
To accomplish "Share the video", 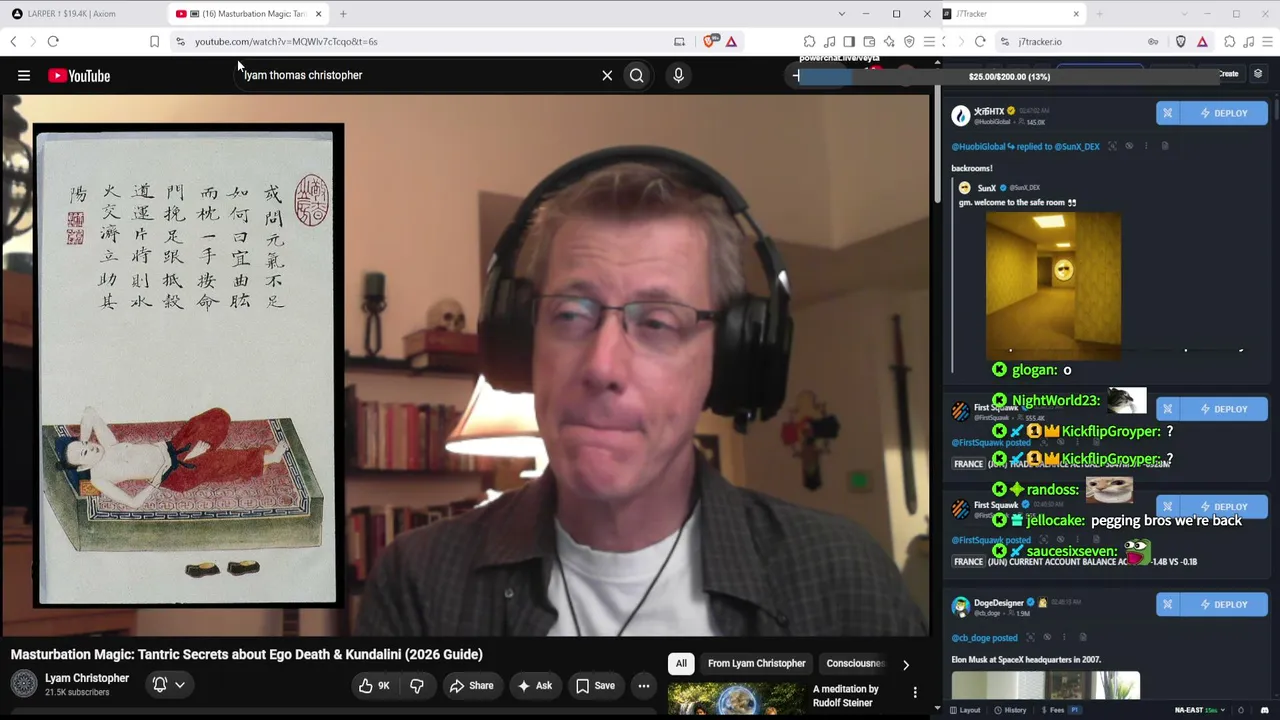I will (471, 685).
